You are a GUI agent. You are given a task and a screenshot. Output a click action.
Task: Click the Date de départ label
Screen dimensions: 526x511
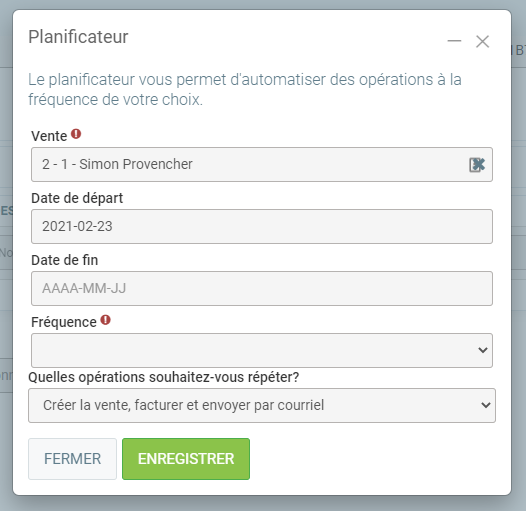pos(77,198)
